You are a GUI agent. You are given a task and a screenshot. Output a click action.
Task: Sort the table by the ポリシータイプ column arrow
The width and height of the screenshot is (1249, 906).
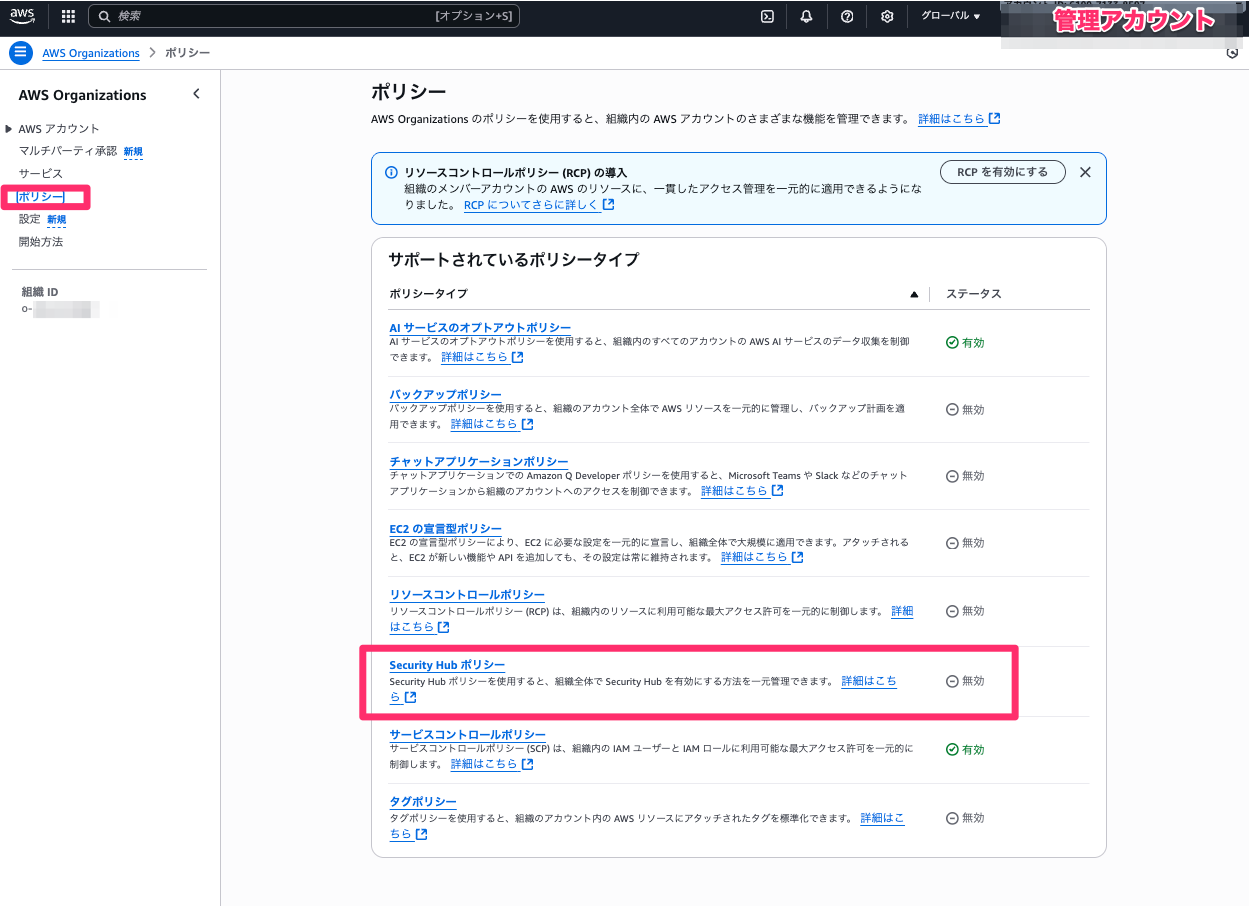913,294
